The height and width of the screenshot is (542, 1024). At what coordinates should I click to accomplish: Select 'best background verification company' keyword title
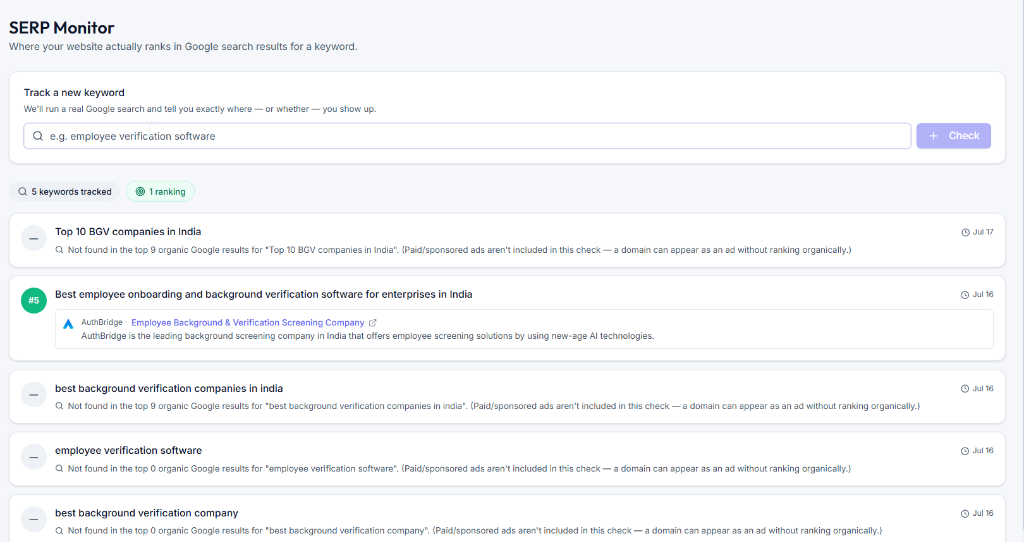pyautogui.click(x=146, y=513)
